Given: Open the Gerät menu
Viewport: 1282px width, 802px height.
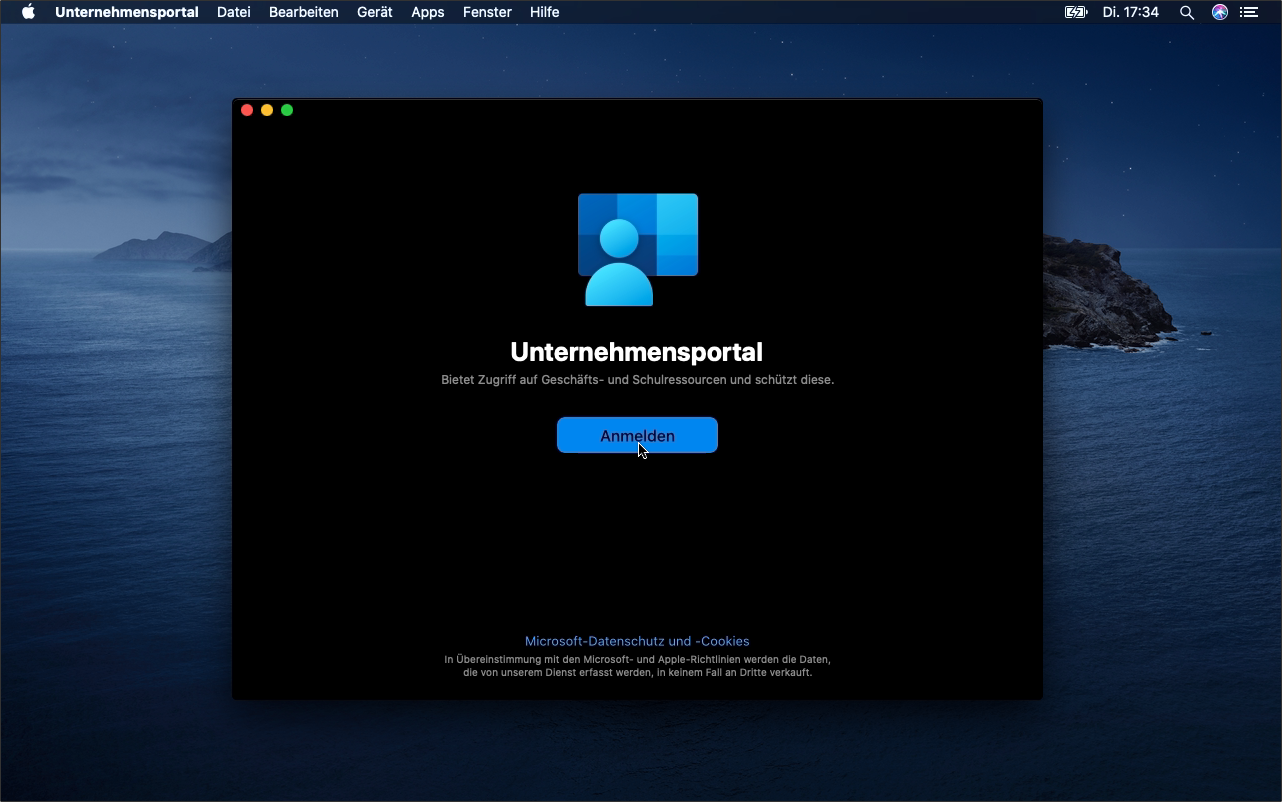Looking at the screenshot, I should [374, 12].
